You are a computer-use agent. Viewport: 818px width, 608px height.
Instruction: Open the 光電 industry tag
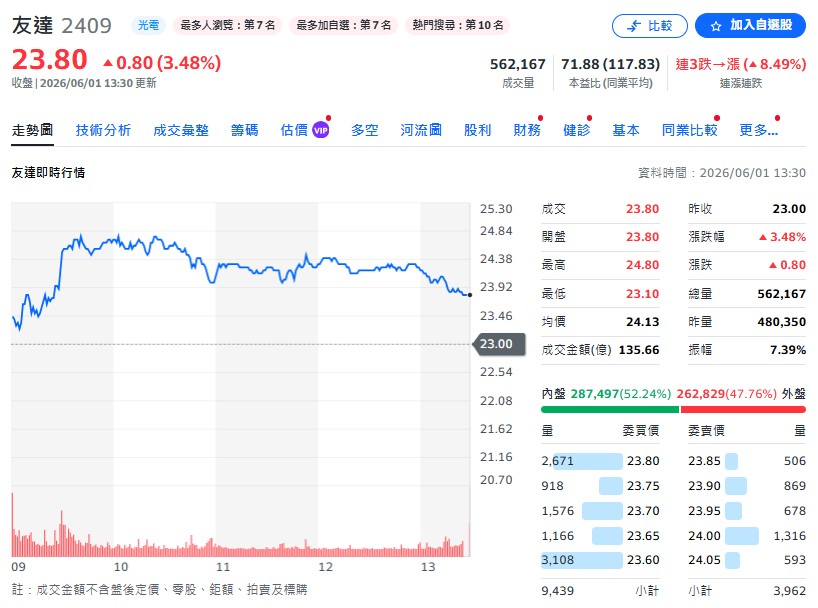point(148,25)
